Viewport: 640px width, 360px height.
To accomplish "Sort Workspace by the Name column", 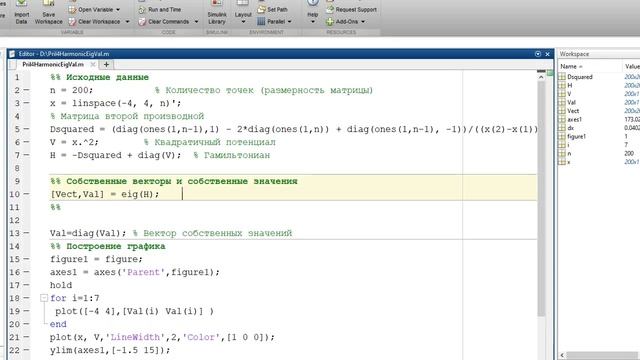I will (x=571, y=66).
